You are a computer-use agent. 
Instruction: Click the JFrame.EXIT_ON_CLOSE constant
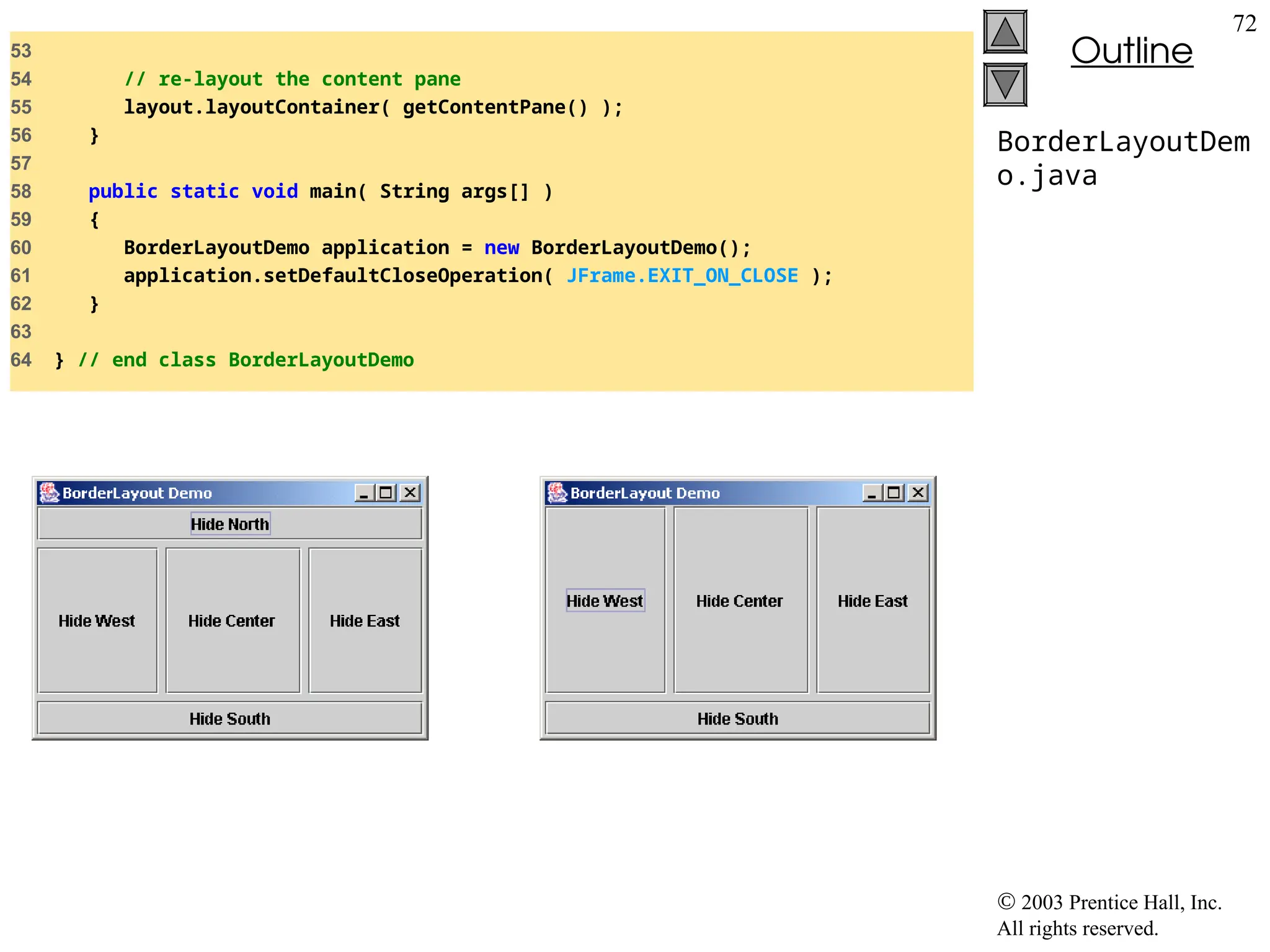(x=682, y=276)
